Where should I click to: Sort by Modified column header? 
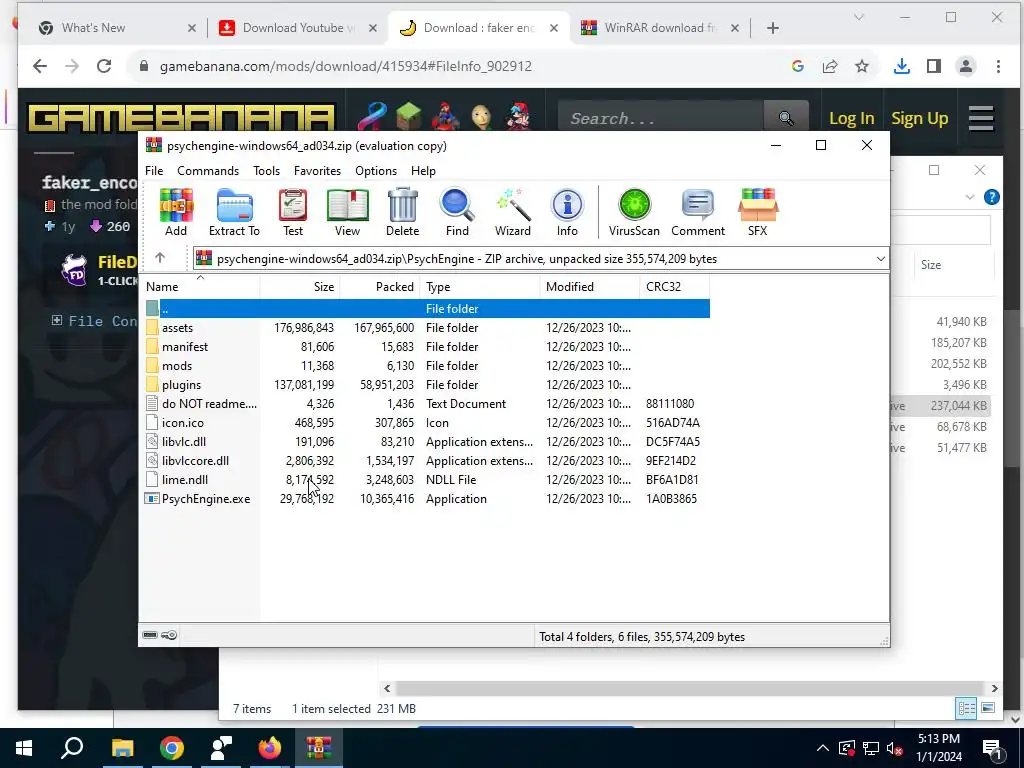[590, 286]
